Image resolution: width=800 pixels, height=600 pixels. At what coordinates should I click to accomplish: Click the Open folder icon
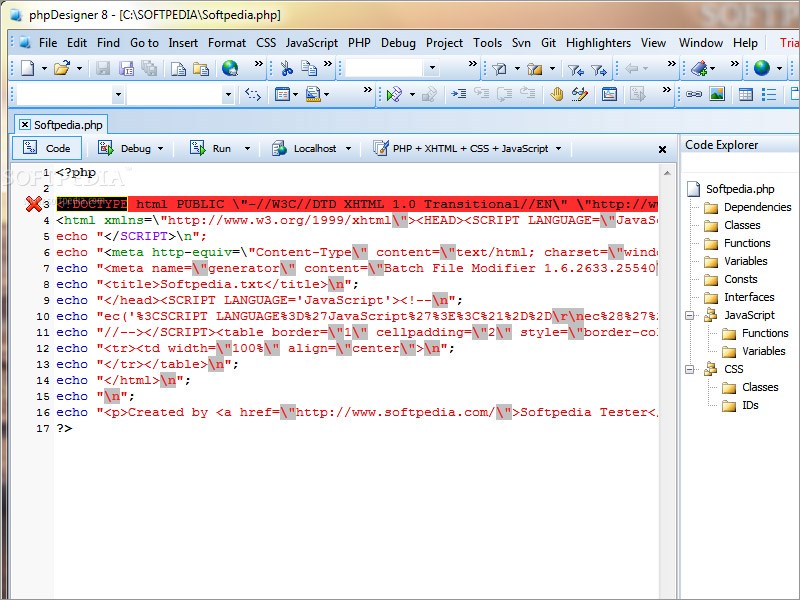(x=61, y=68)
